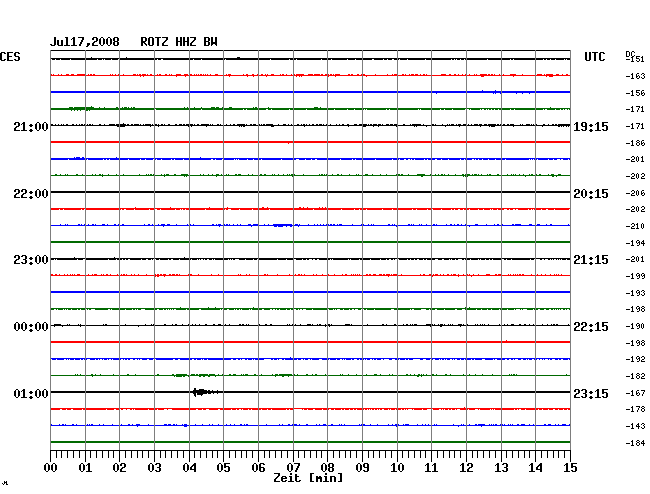The height and width of the screenshot is (494, 650).
Task: Click minute tick label 09 on the axis
Action: pos(362,468)
